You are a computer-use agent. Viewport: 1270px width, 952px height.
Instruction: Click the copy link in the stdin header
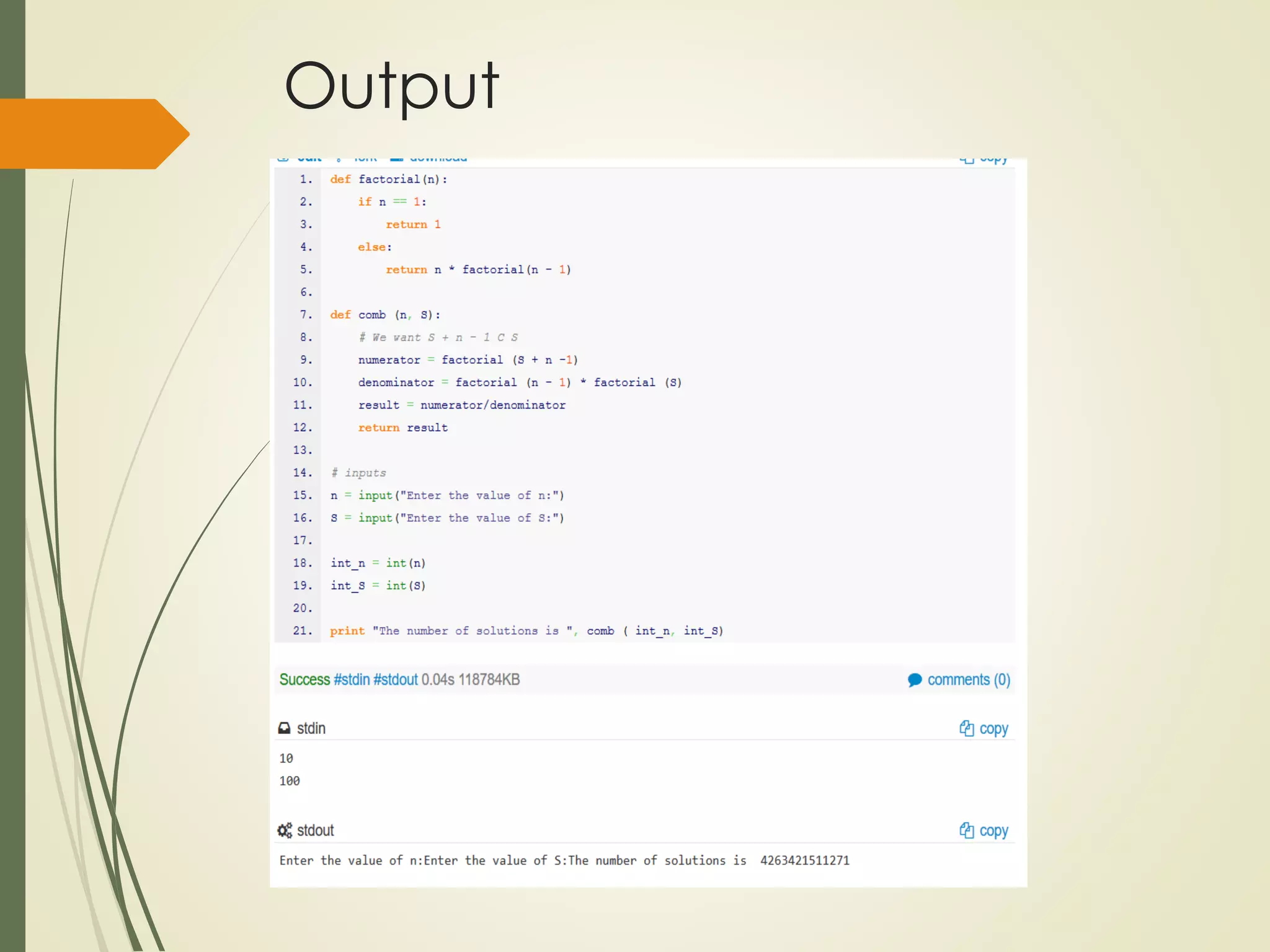click(x=993, y=729)
